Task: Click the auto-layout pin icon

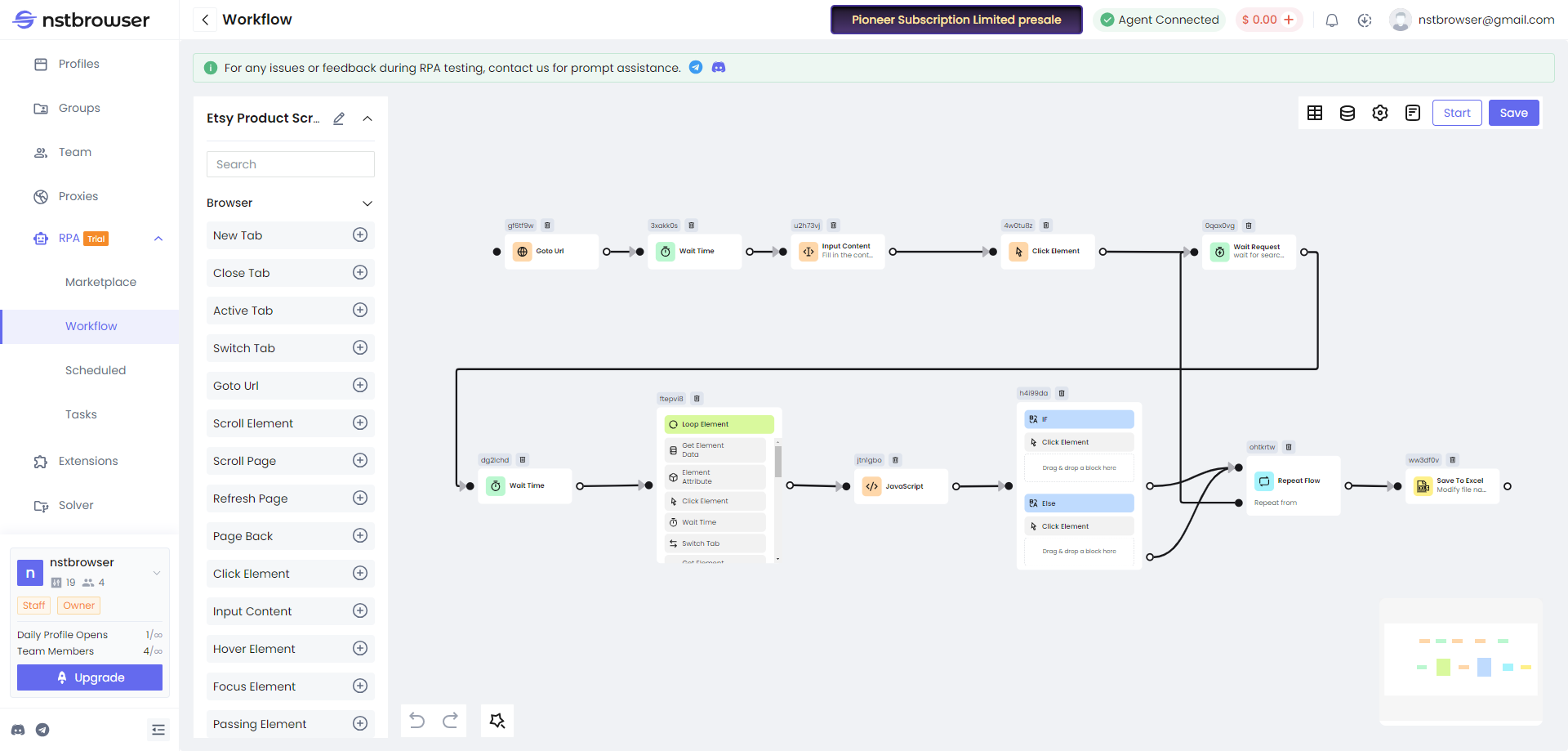Action: coord(497,720)
